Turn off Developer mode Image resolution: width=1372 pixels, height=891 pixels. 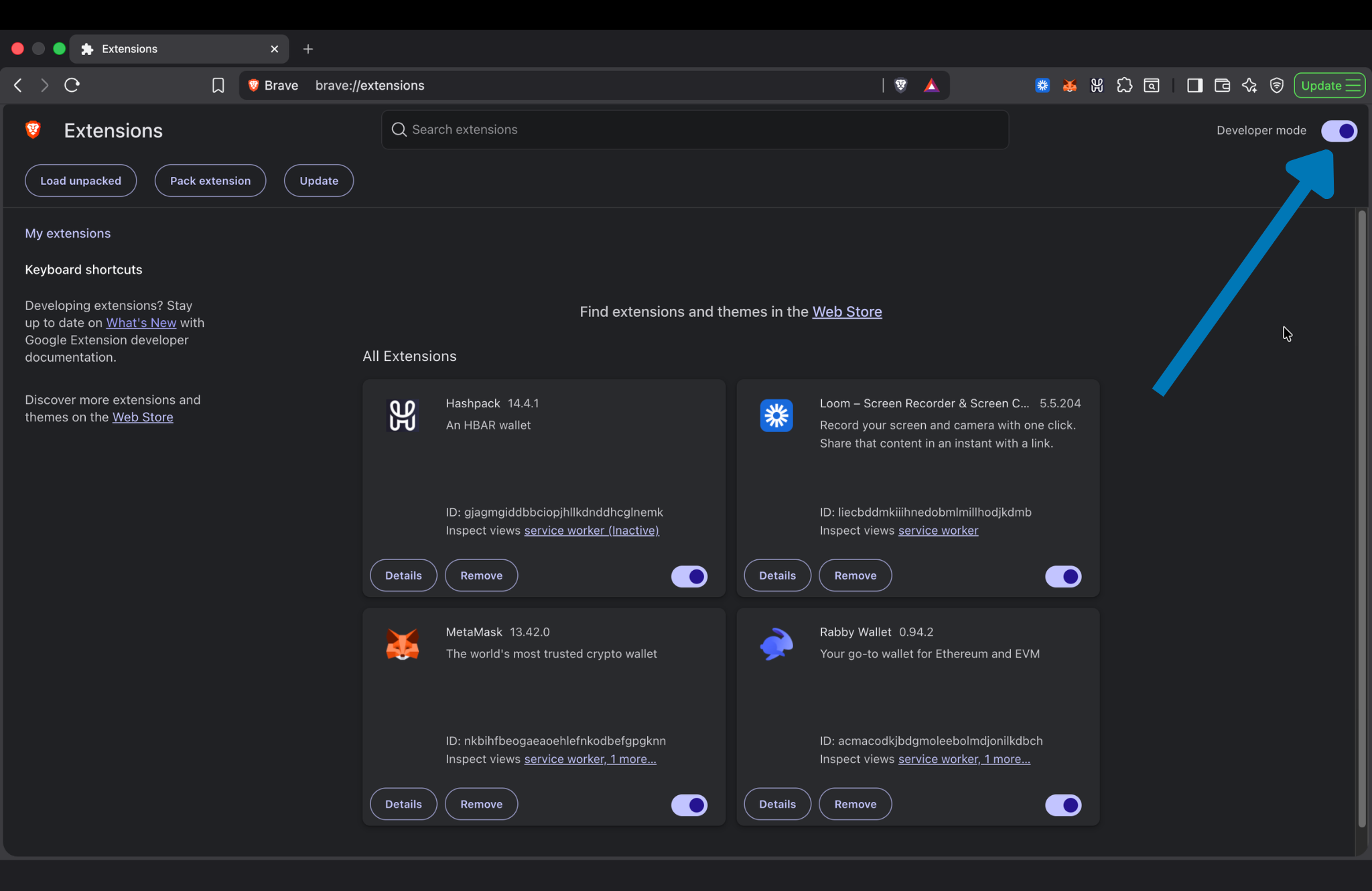coord(1339,131)
